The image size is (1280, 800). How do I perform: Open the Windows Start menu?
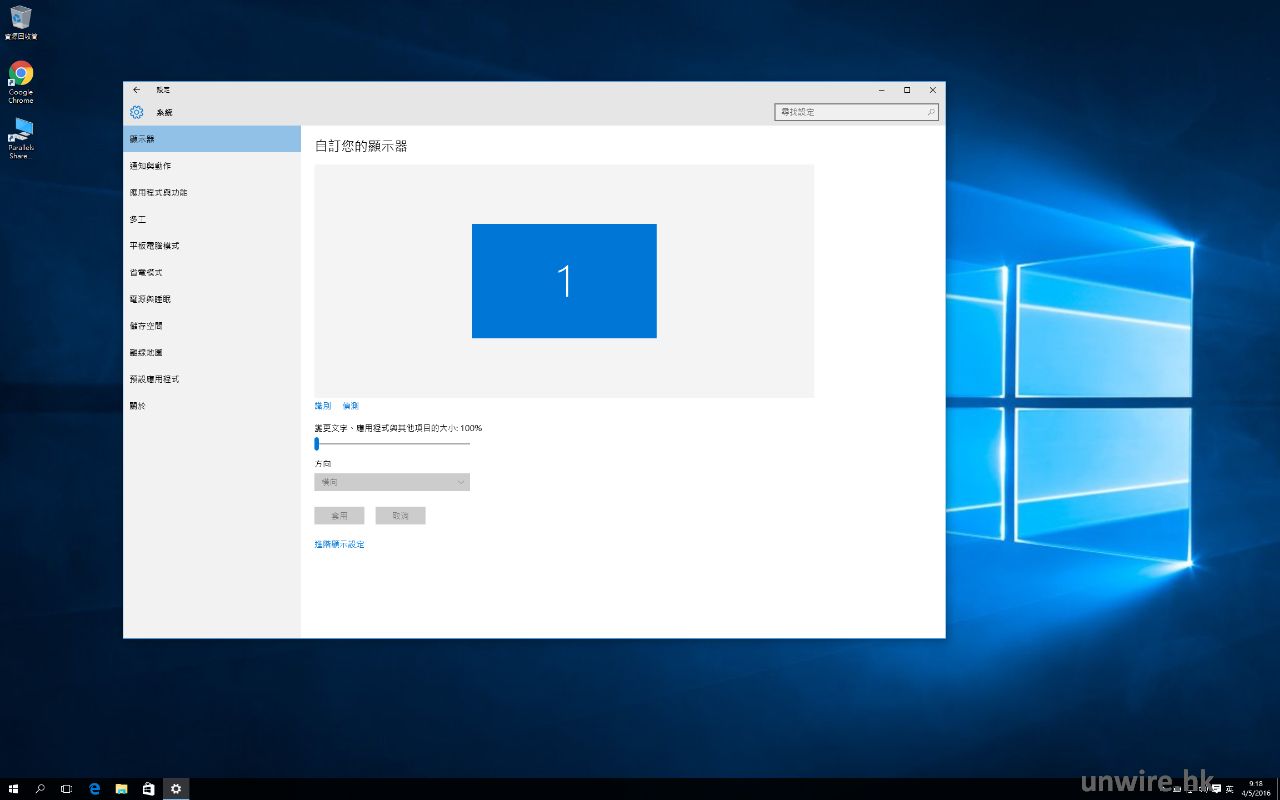click(x=14, y=789)
